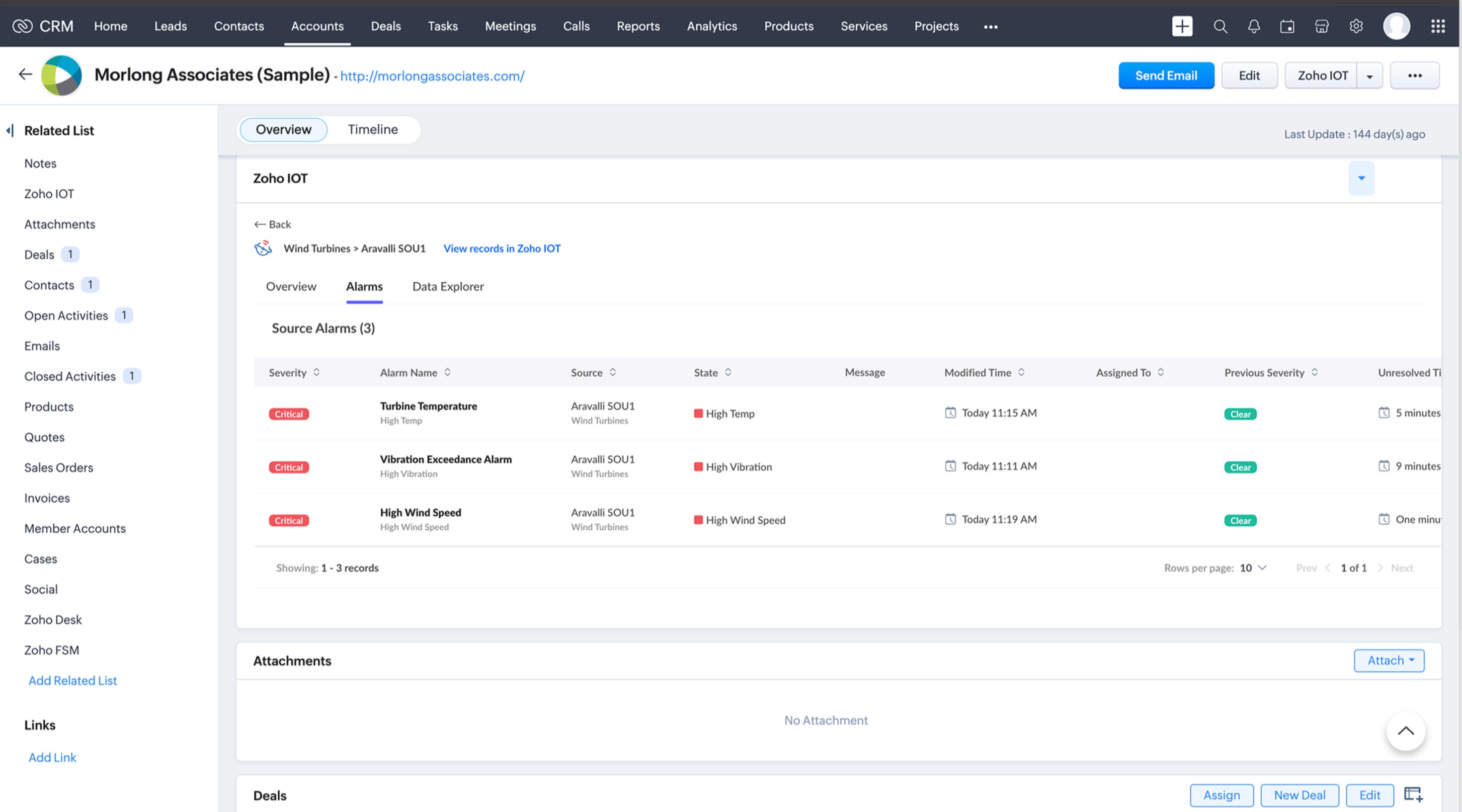The height and width of the screenshot is (812, 1462).
Task: Open View records in Zoho IOT link
Action: 502,249
